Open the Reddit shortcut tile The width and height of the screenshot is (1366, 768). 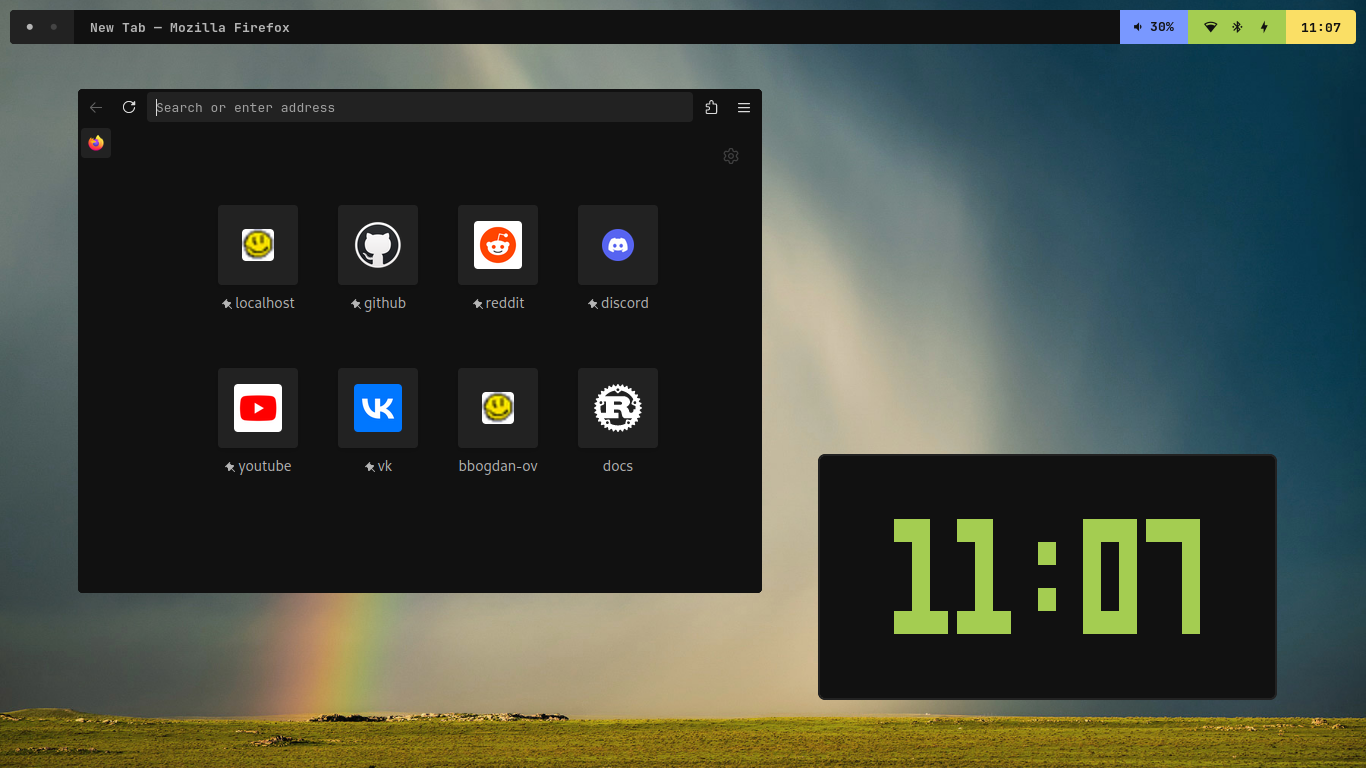498,245
